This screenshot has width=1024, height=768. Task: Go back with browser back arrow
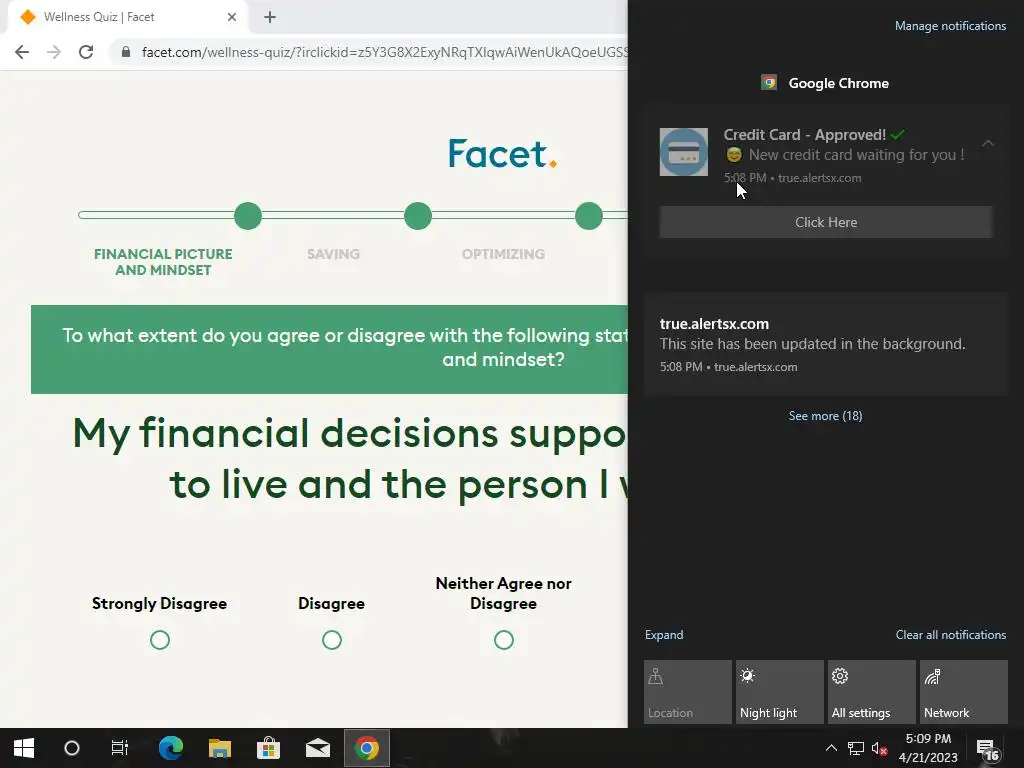[x=22, y=52]
